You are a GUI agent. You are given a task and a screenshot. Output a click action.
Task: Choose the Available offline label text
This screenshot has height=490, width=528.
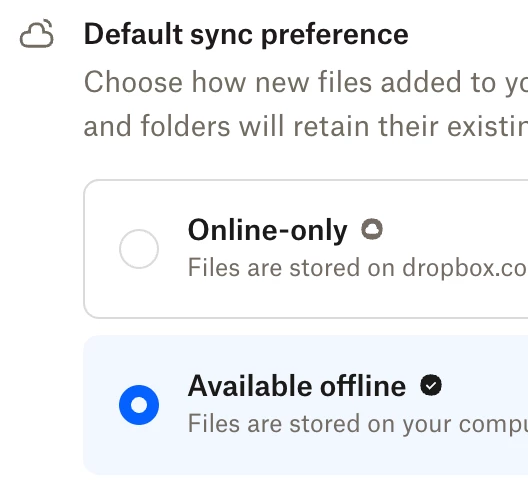pyautogui.click(x=297, y=386)
